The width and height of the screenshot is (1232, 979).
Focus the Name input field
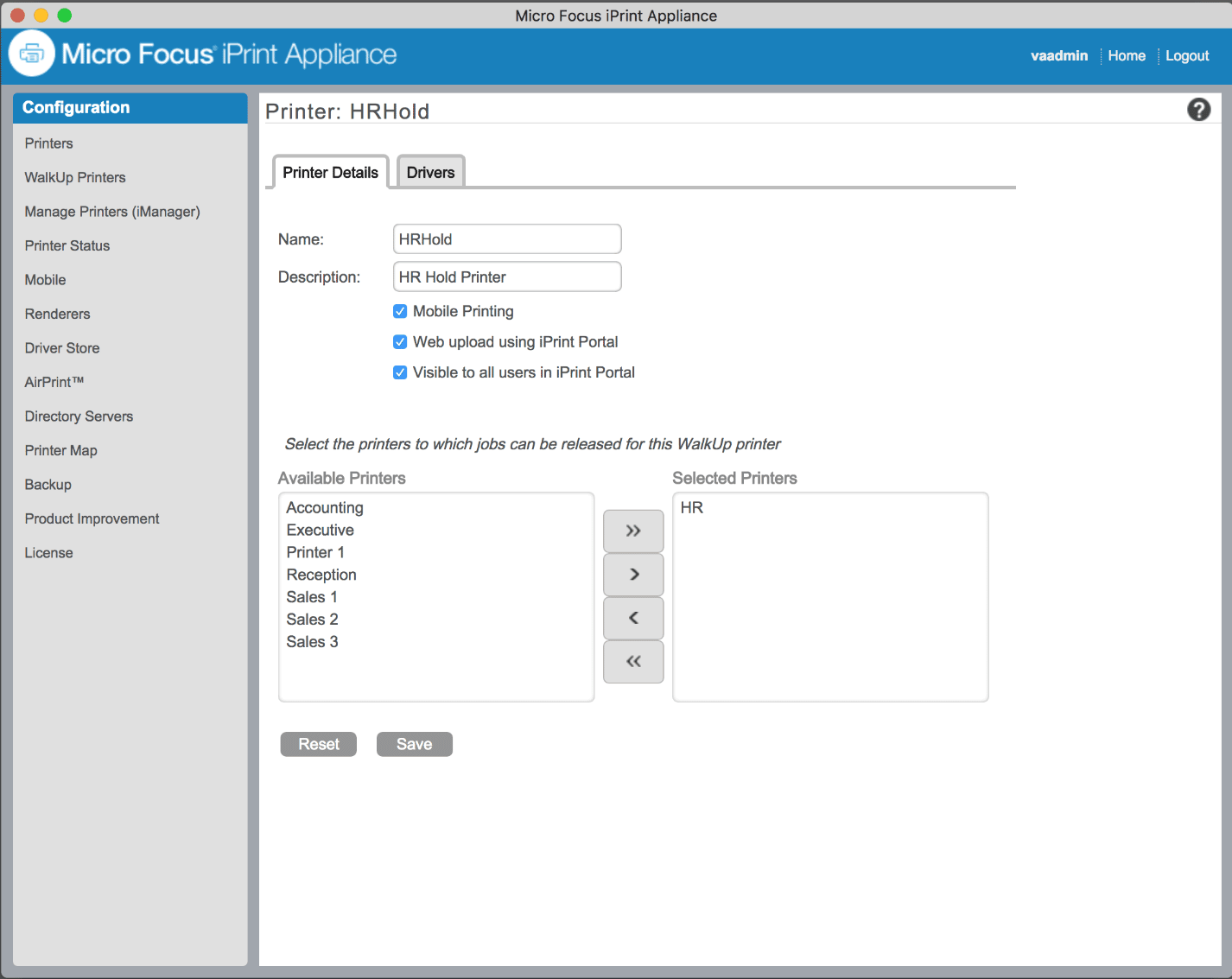click(x=507, y=239)
